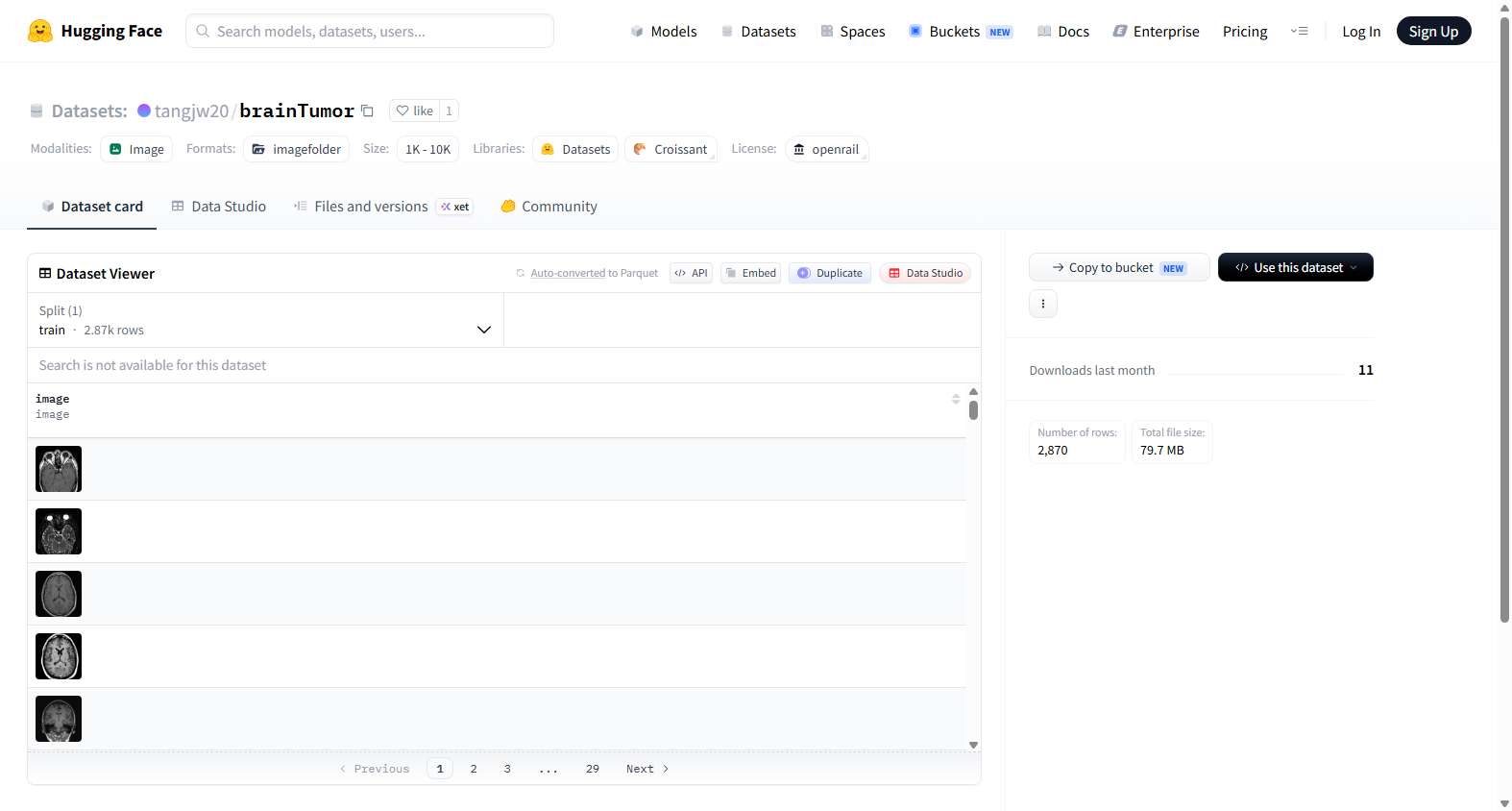This screenshot has width=1512, height=811.
Task: Click the viewer scroll down arrow
Action: [x=973, y=745]
